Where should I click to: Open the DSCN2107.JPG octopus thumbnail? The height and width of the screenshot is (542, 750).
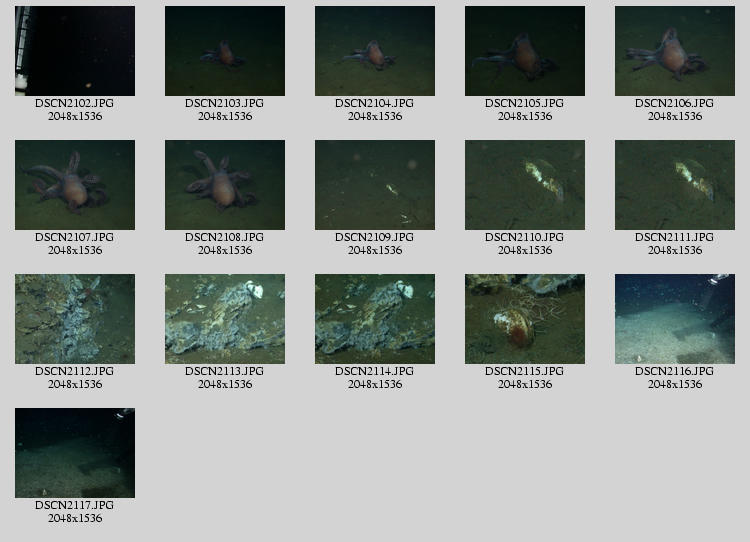(x=75, y=185)
